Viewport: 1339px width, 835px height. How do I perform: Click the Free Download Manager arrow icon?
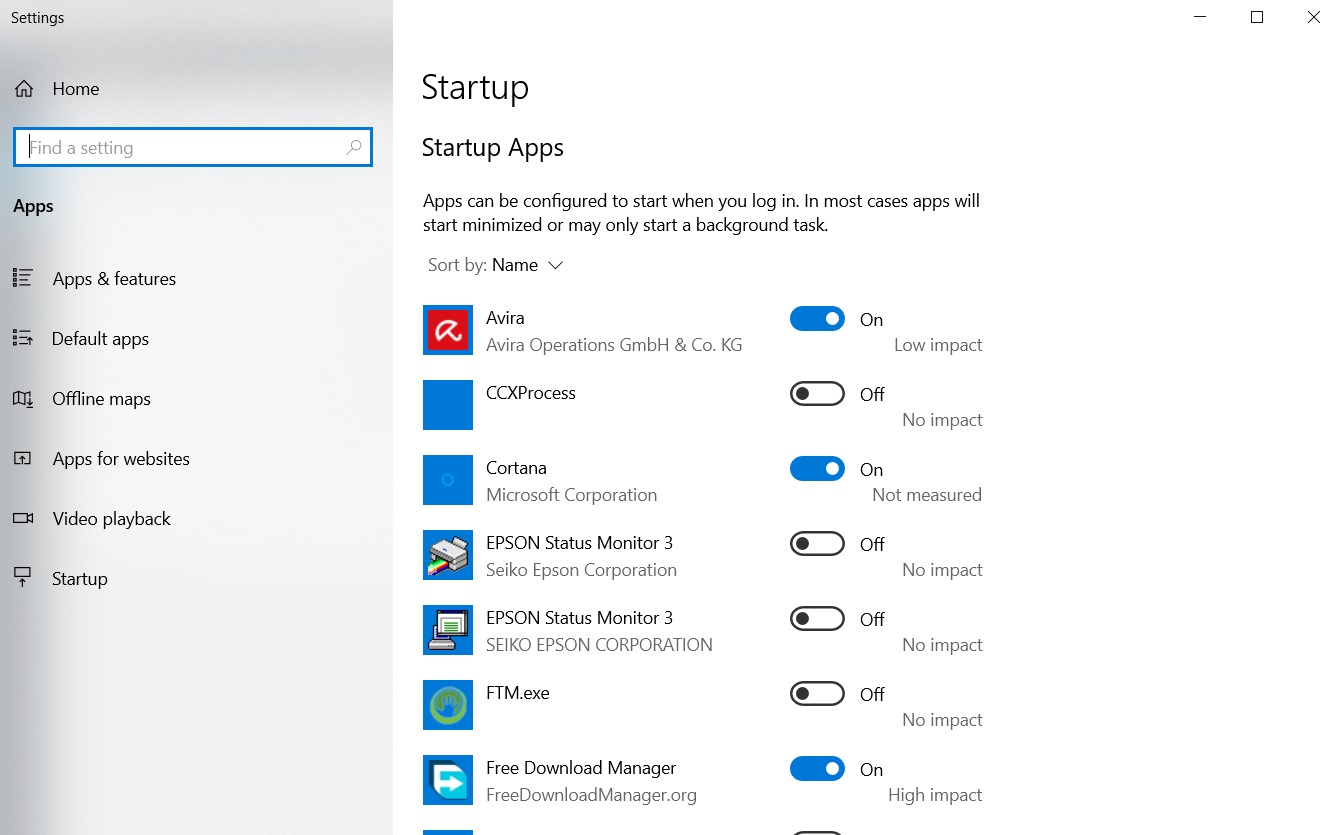(x=448, y=780)
